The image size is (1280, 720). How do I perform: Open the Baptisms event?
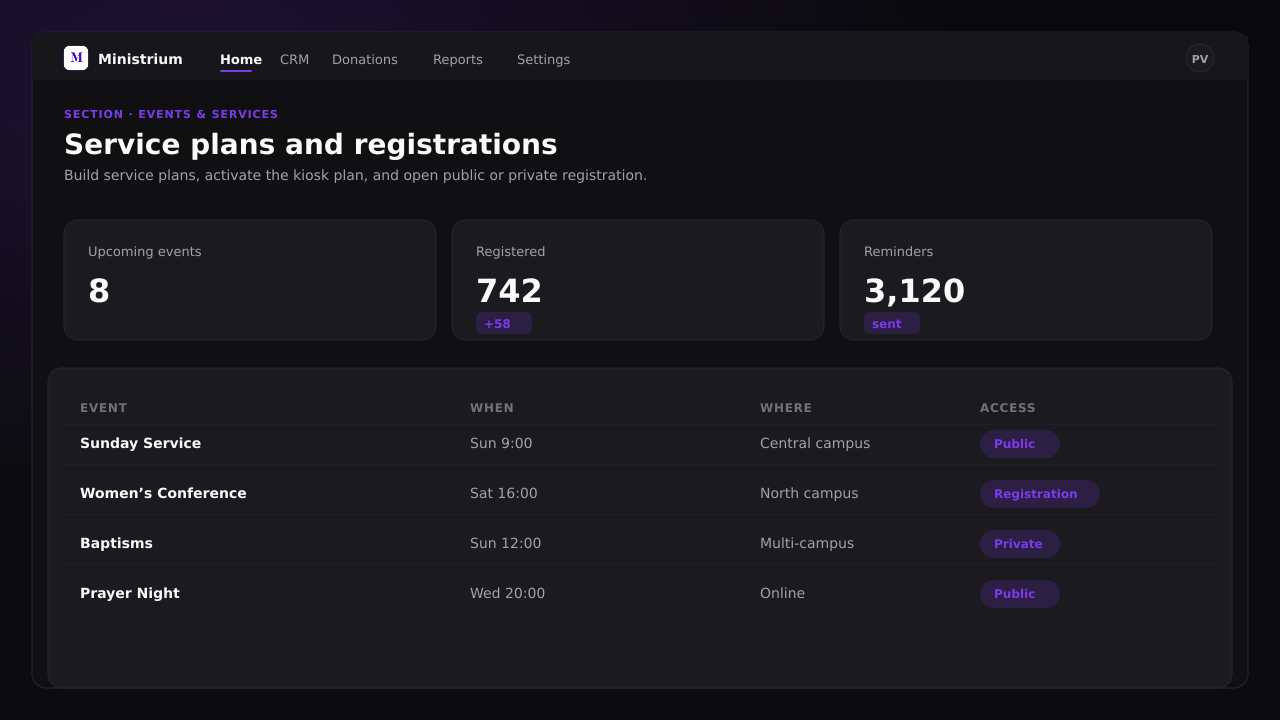coord(116,543)
